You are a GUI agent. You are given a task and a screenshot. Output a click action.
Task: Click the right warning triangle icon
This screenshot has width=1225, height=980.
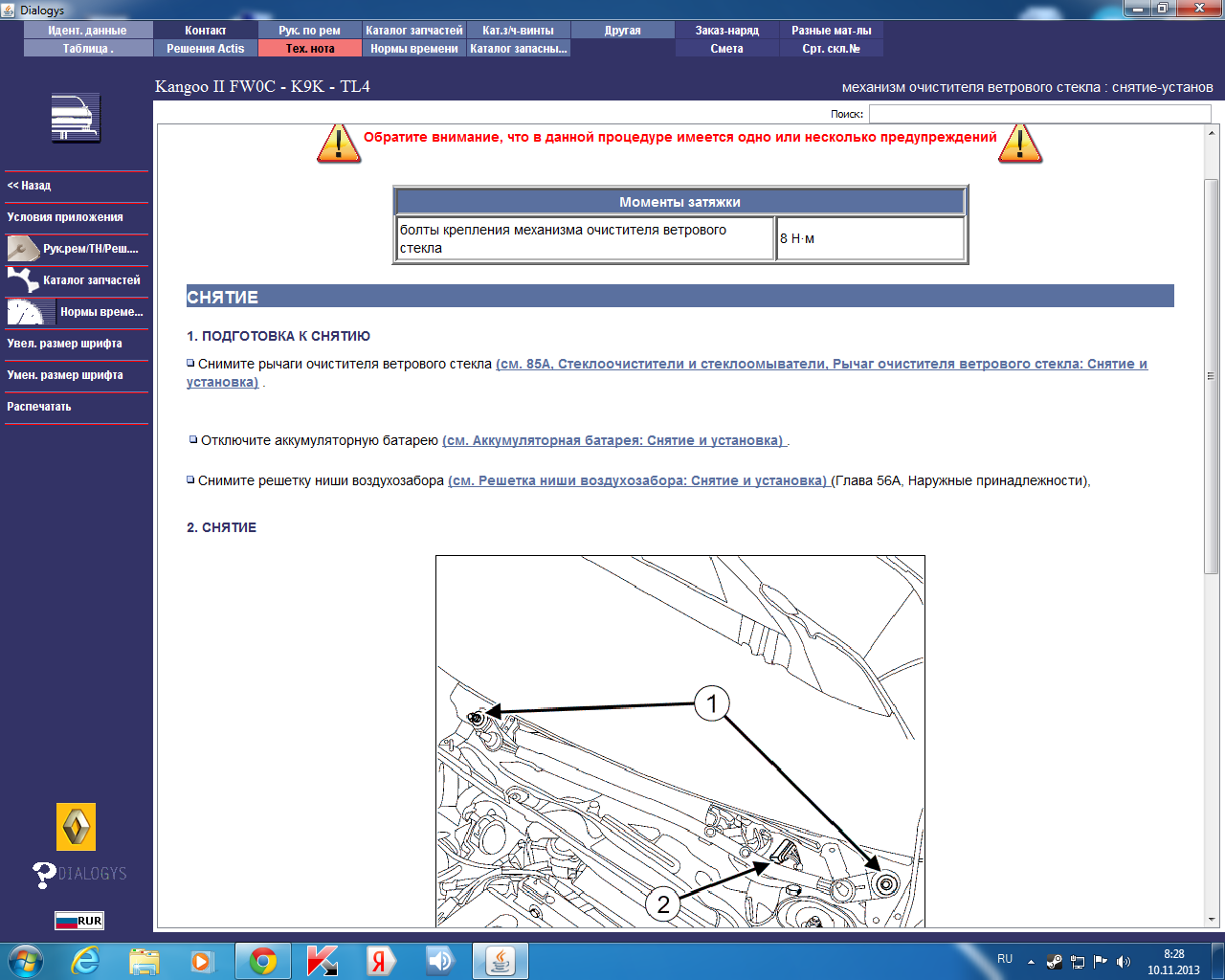[1020, 144]
